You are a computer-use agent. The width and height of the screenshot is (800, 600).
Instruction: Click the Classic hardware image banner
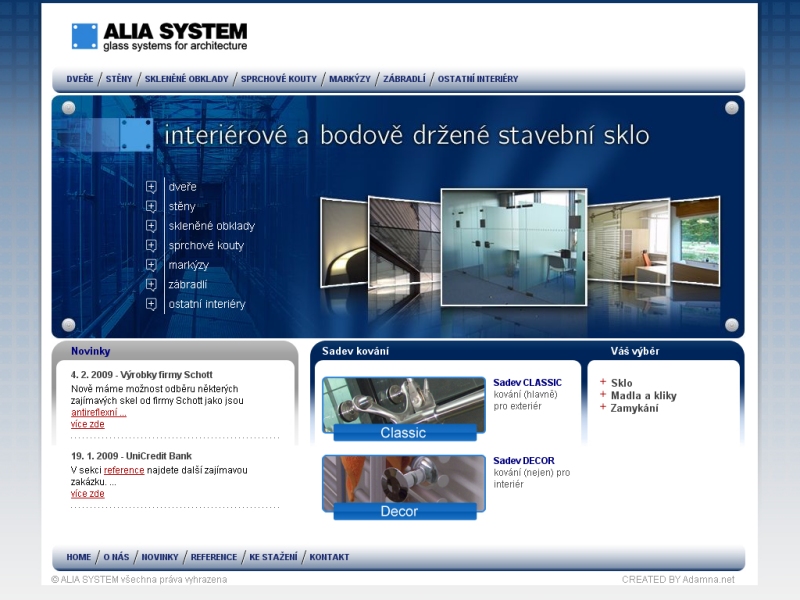[404, 409]
